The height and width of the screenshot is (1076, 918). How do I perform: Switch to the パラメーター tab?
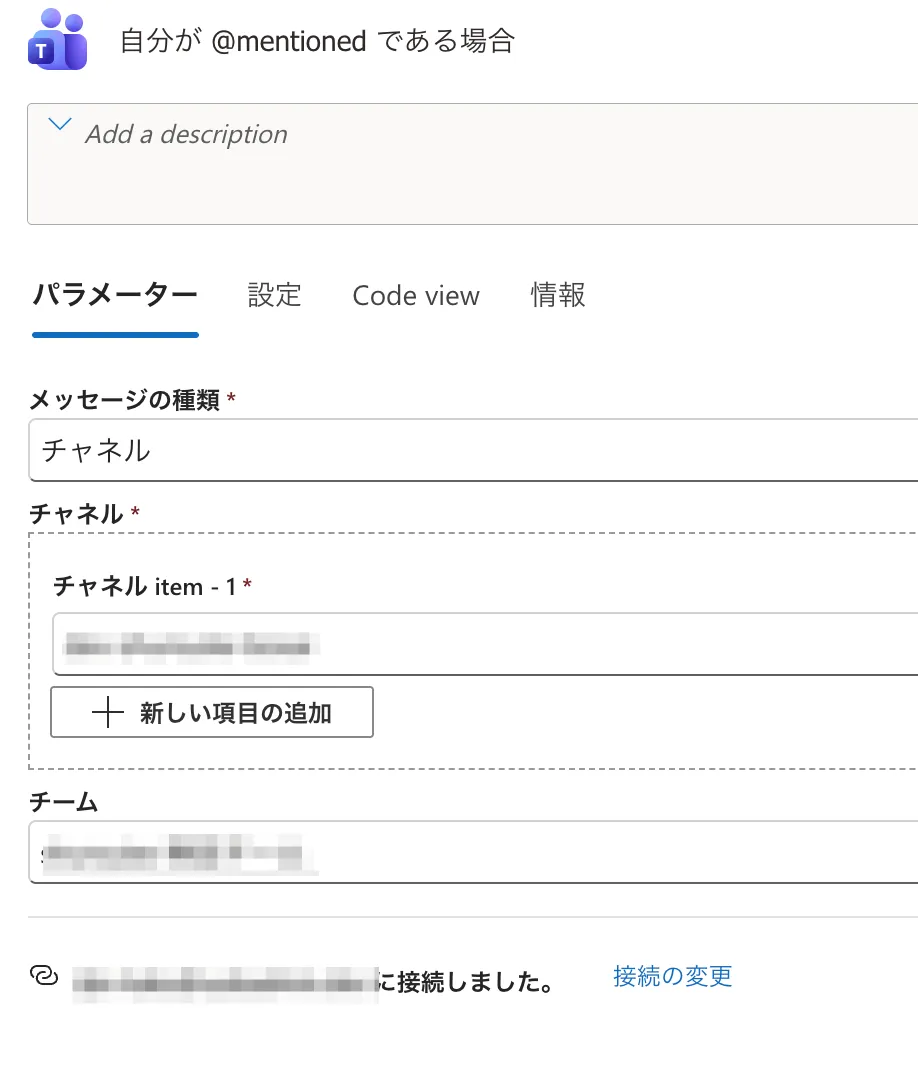(x=115, y=296)
